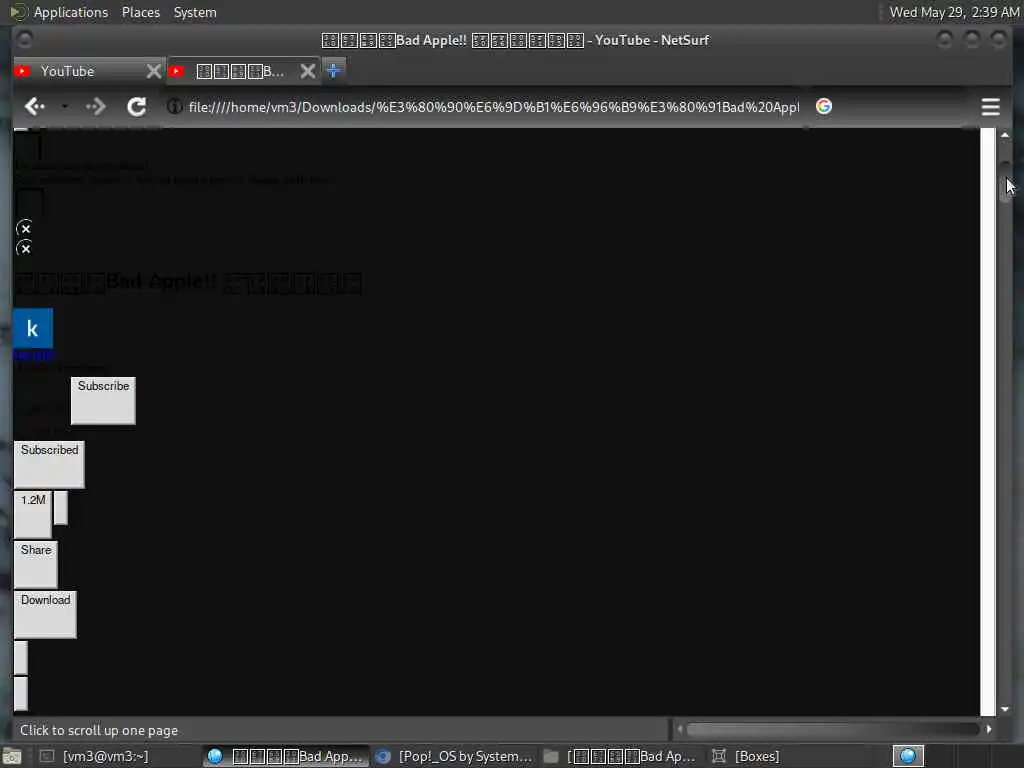Viewport: 1024px width, 768px height.
Task: Click the Subscribe button
Action: coord(103,400)
